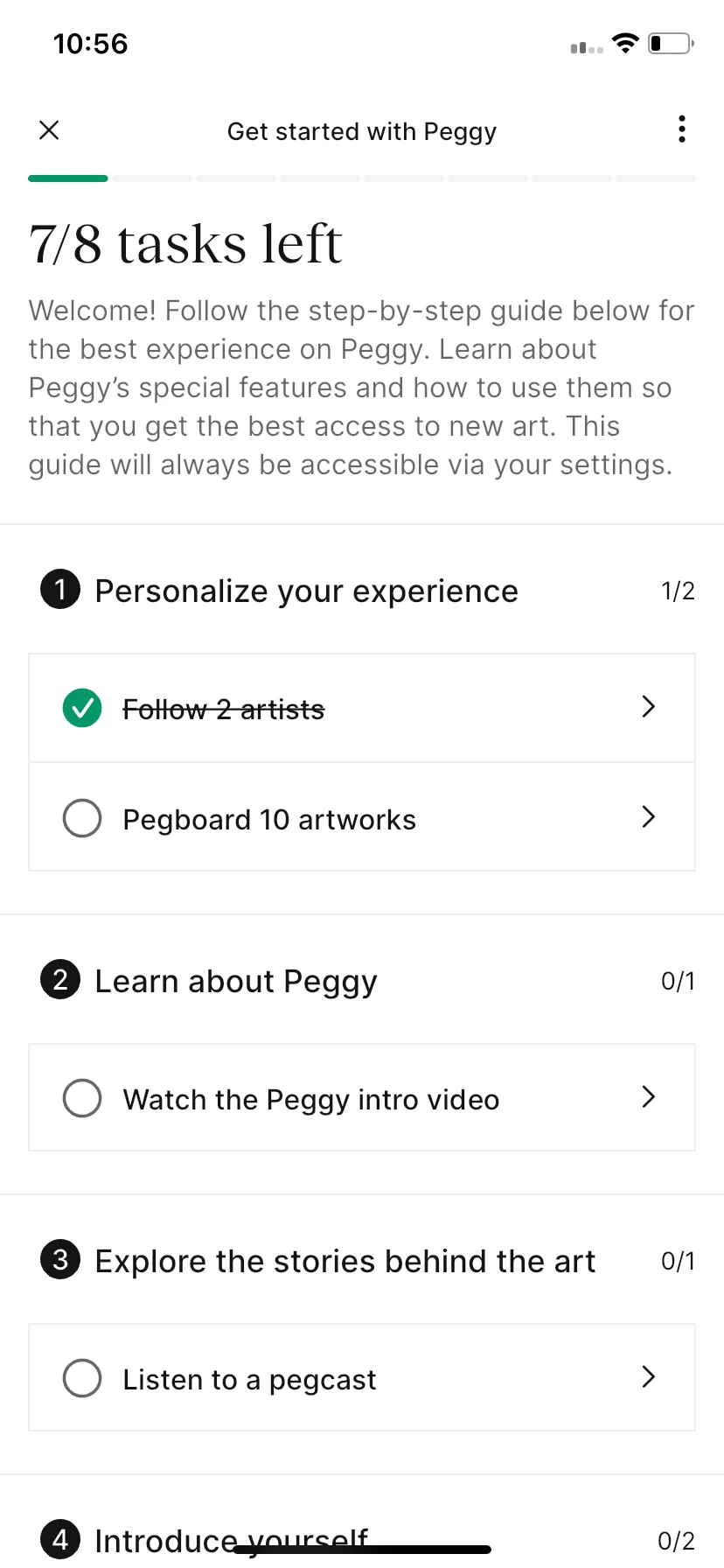Tap the number 3 section badge
This screenshot has width=724, height=1568.
pos(60,1259)
